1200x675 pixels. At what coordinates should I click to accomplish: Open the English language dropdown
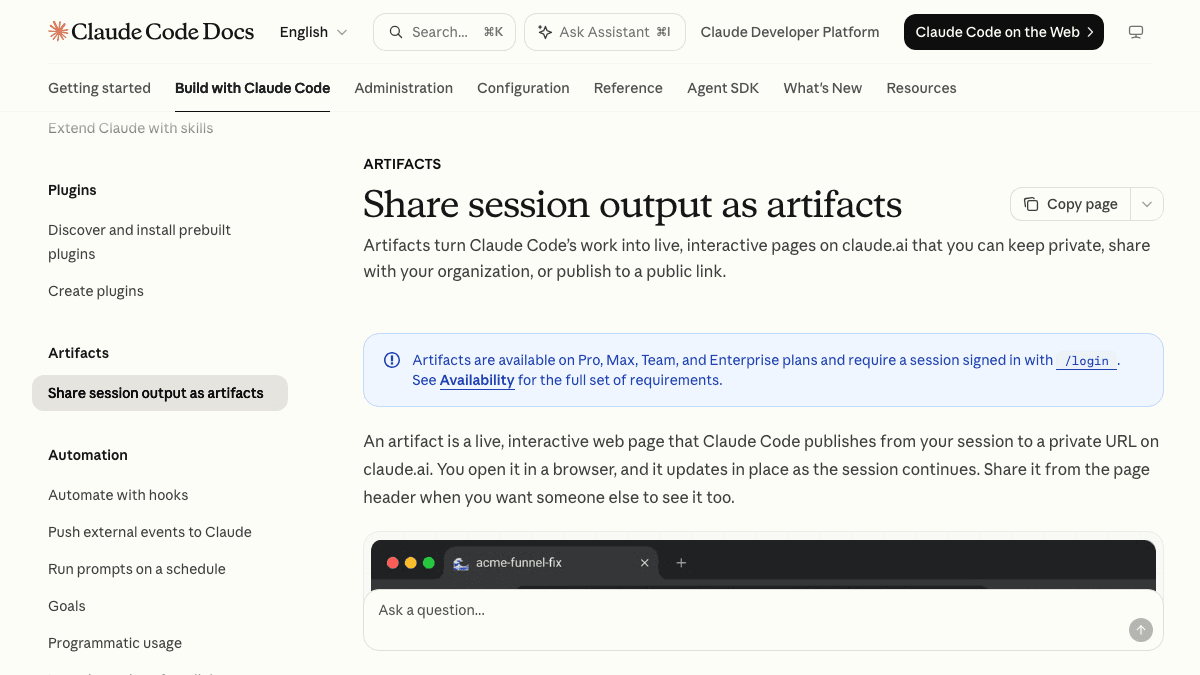pyautogui.click(x=314, y=32)
